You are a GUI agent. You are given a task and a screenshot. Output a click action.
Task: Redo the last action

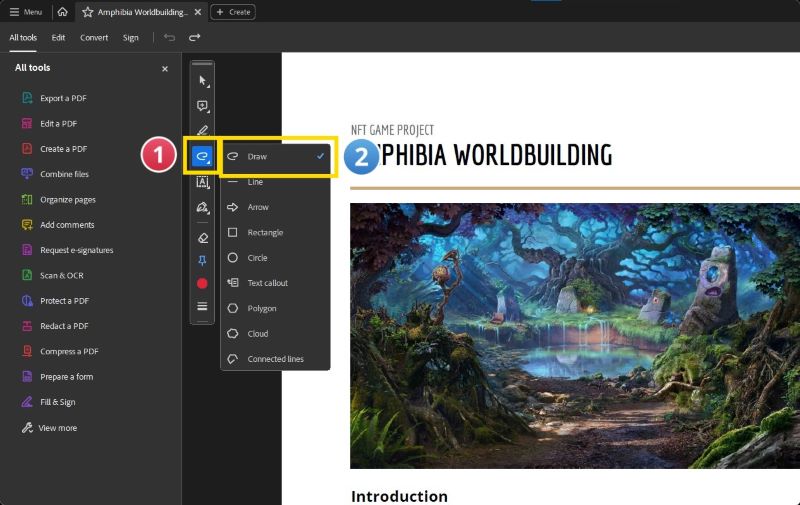click(194, 37)
